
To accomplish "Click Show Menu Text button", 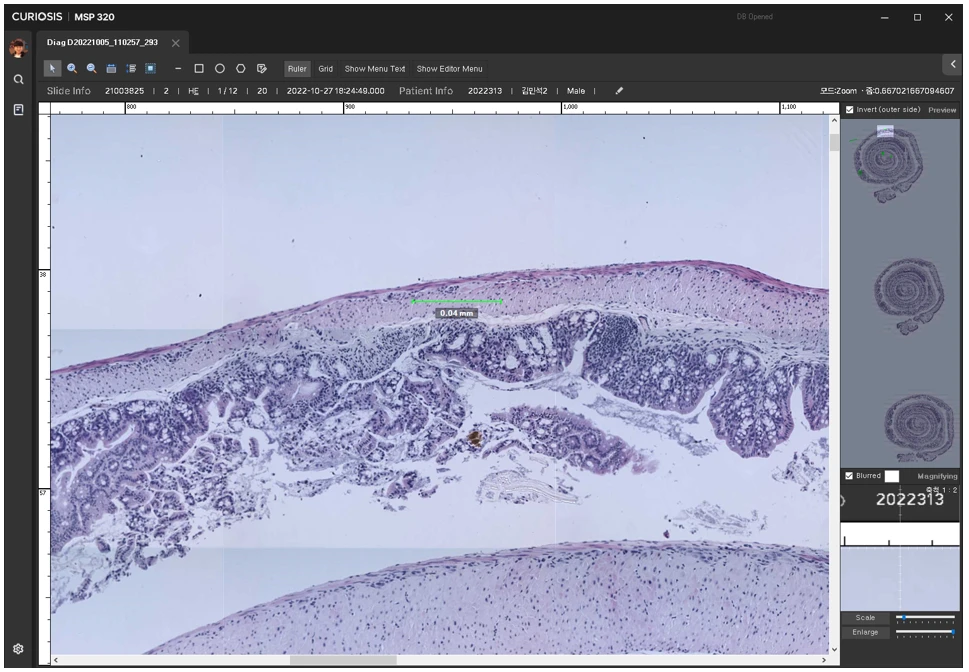I will point(374,69).
